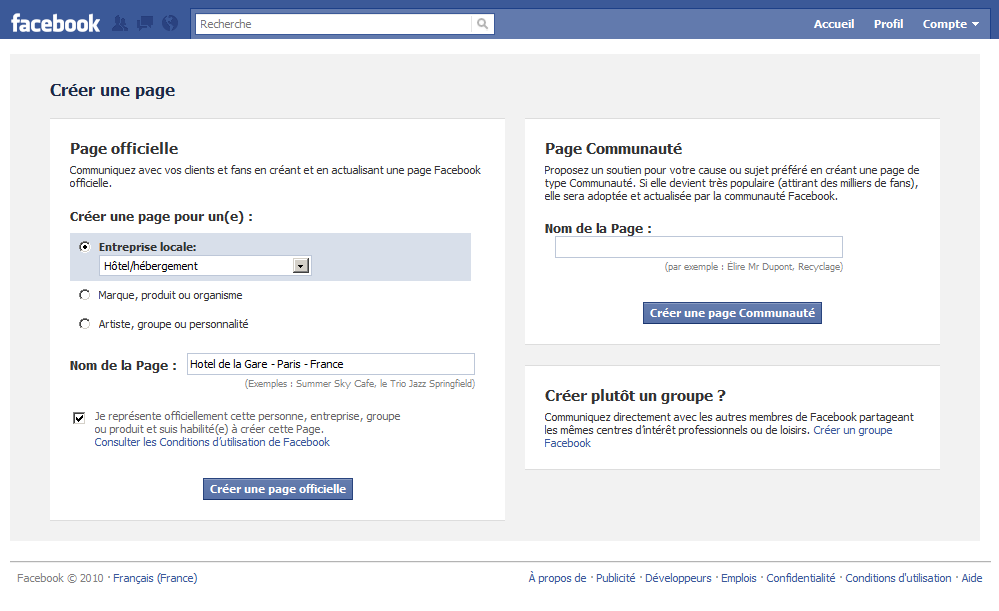Select the Entreprise locale radio button
The width and height of the screenshot is (999, 611).
(x=84, y=247)
